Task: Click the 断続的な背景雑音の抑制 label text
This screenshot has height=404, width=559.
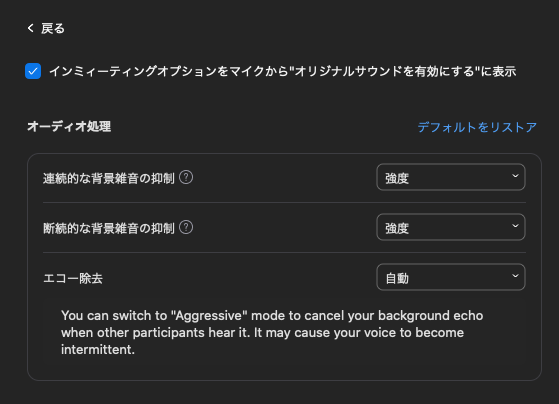Action: click(x=109, y=228)
